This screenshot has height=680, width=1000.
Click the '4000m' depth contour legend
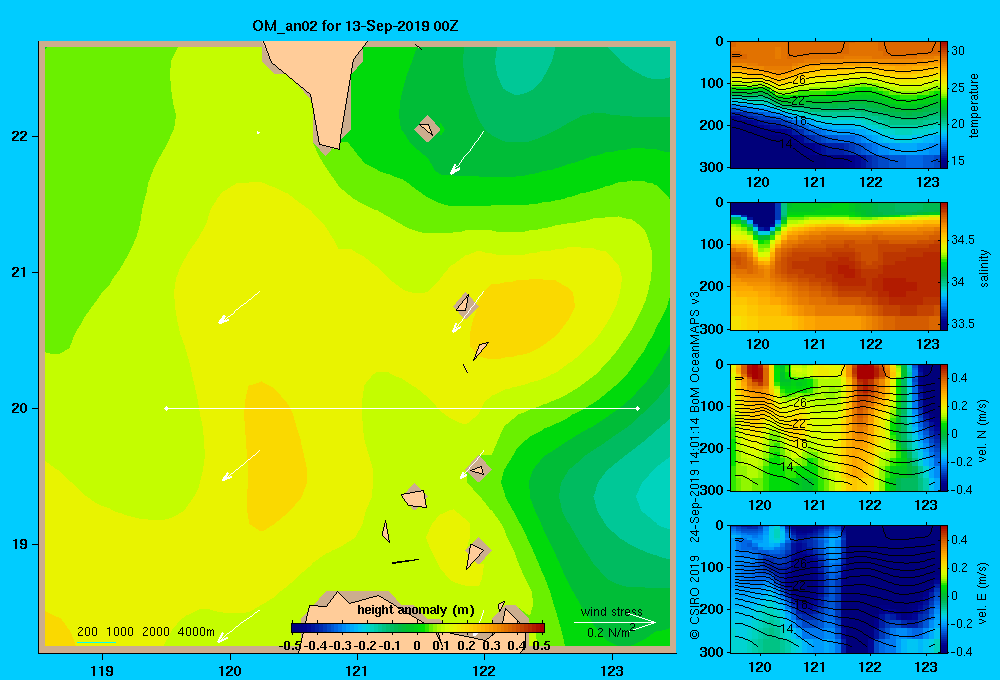pyautogui.click(x=196, y=632)
